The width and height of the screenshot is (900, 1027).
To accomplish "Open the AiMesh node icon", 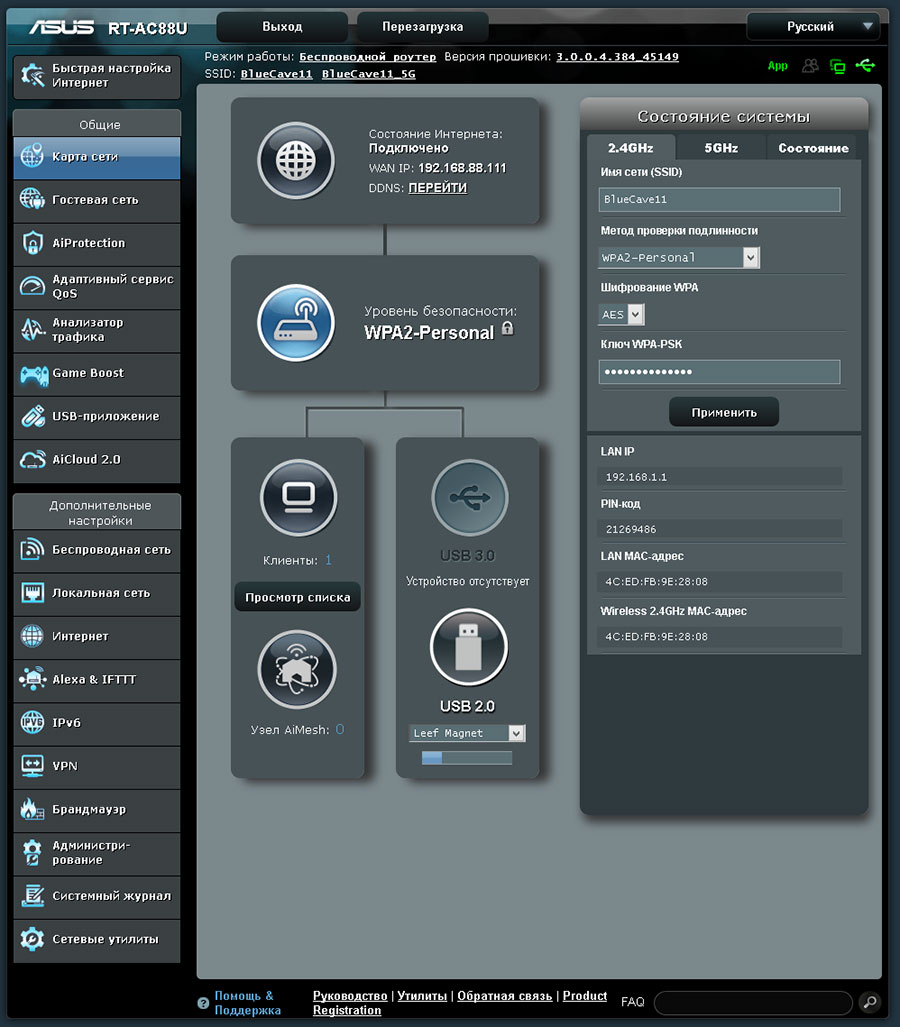I will tap(297, 669).
